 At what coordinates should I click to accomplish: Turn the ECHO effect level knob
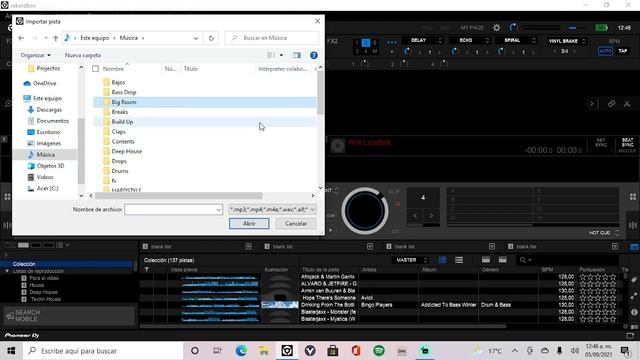click(x=454, y=51)
